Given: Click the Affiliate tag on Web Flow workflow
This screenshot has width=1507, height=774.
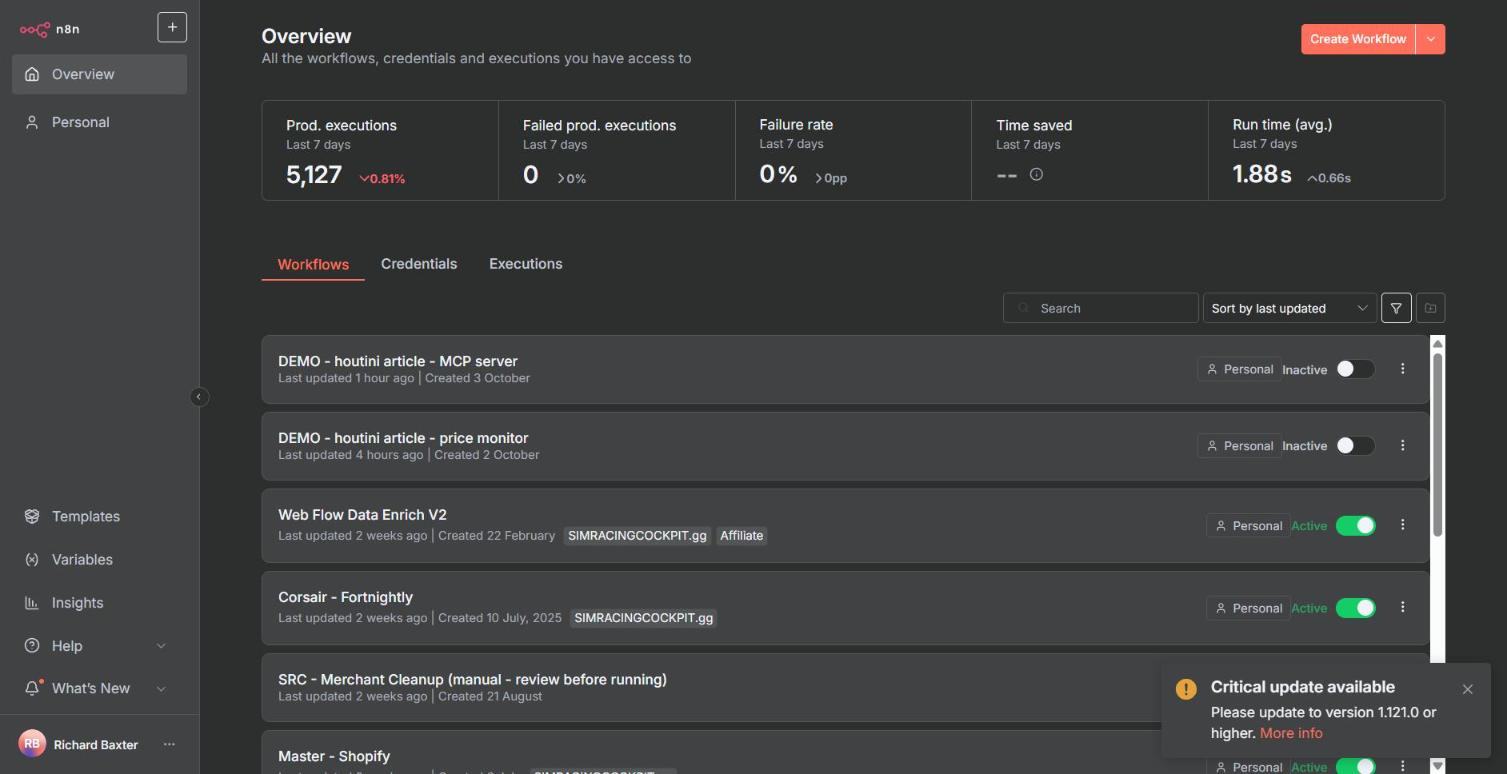Looking at the screenshot, I should 741,536.
